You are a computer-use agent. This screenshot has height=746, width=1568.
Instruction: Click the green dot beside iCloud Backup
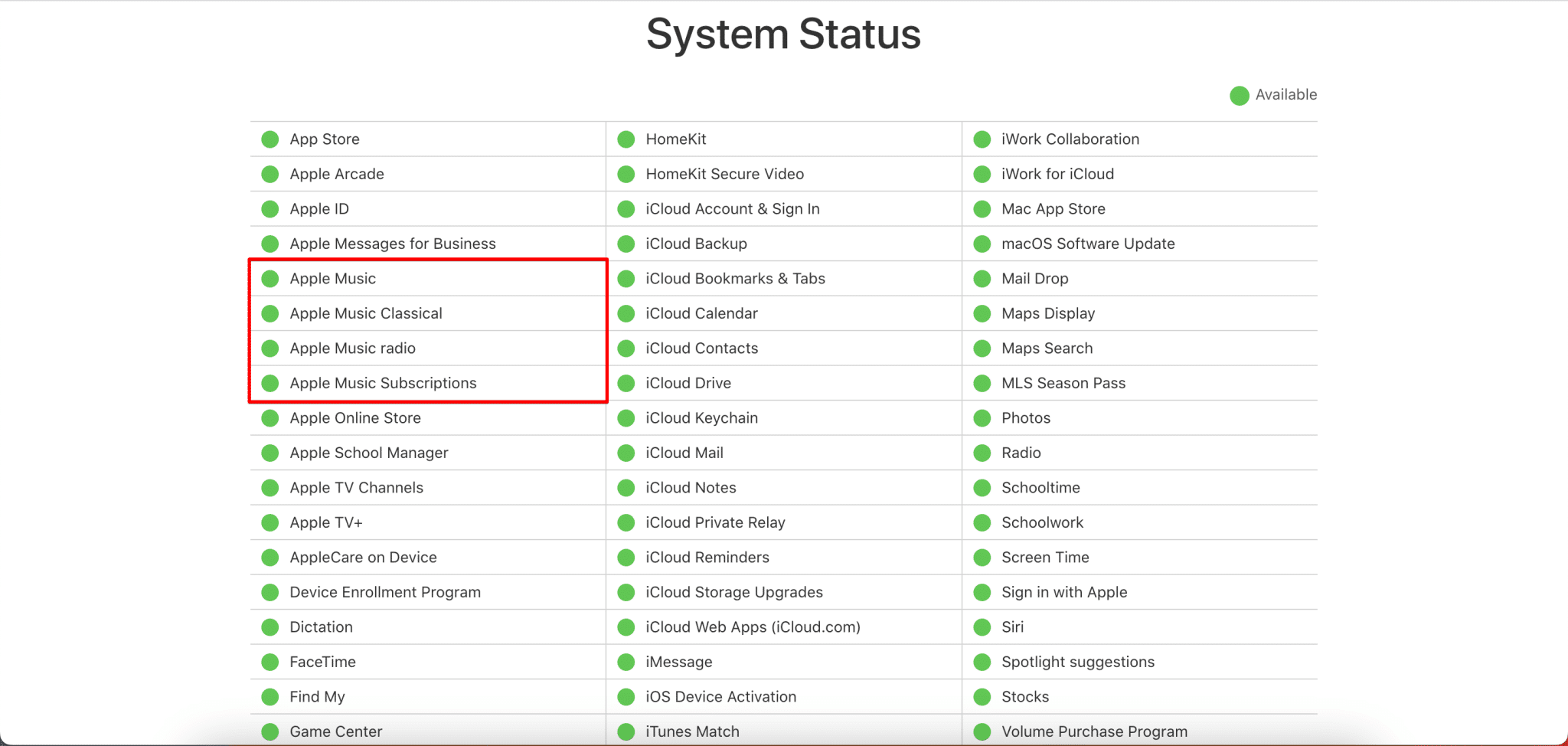(626, 244)
